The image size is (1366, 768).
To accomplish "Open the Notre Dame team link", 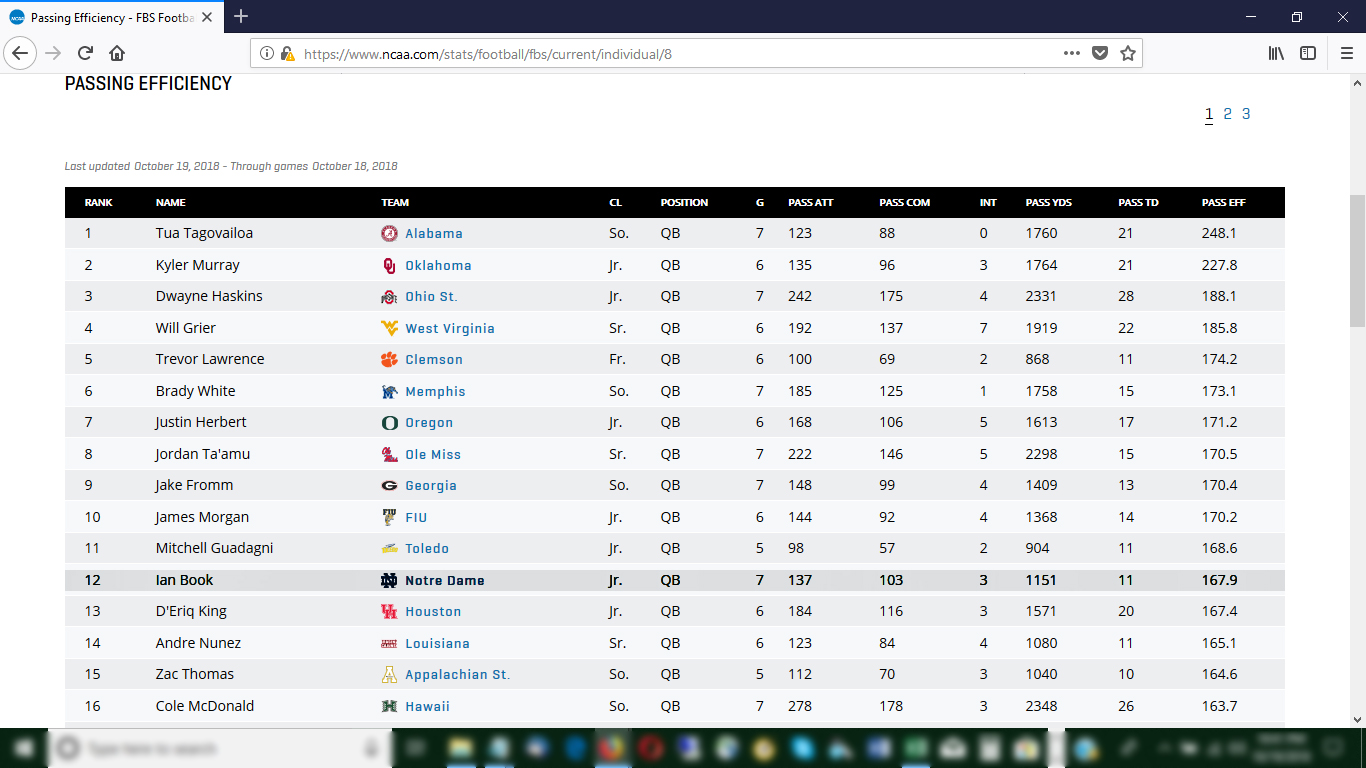I will [445, 580].
